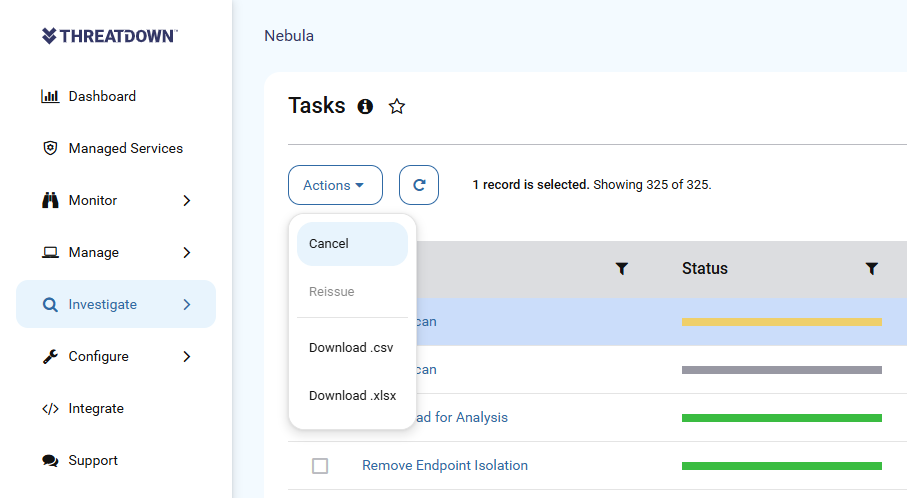Choose Cancel from the Actions menu
Screen dimensions: 907x498
coord(352,244)
